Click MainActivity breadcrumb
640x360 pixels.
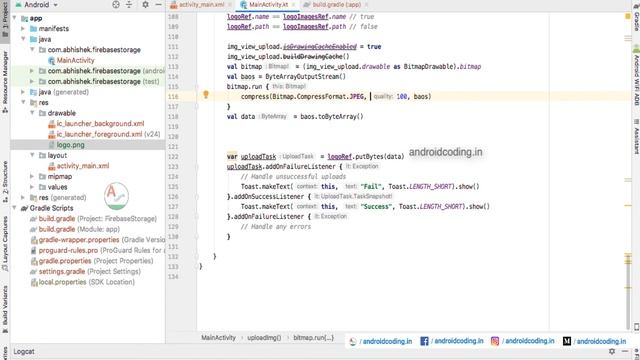218,338
